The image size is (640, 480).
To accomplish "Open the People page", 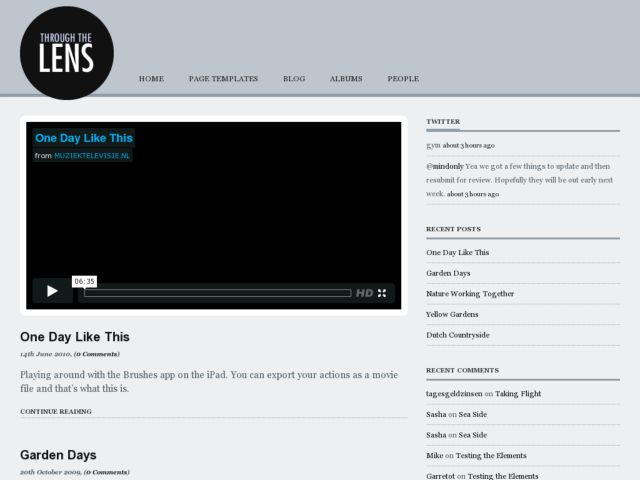I will coord(403,79).
